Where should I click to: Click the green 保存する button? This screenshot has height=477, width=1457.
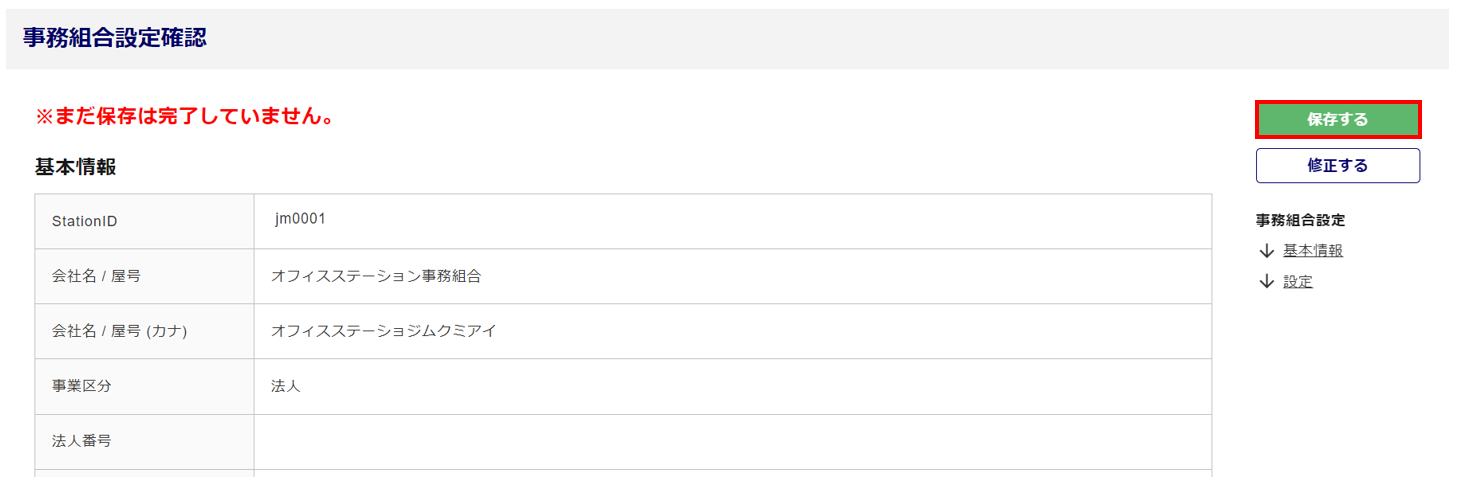click(1337, 120)
